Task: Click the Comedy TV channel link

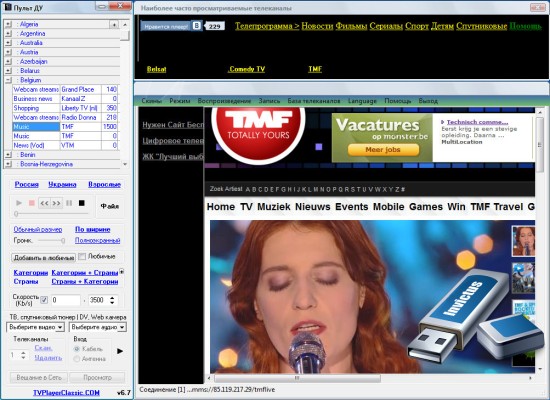Action: click(247, 69)
